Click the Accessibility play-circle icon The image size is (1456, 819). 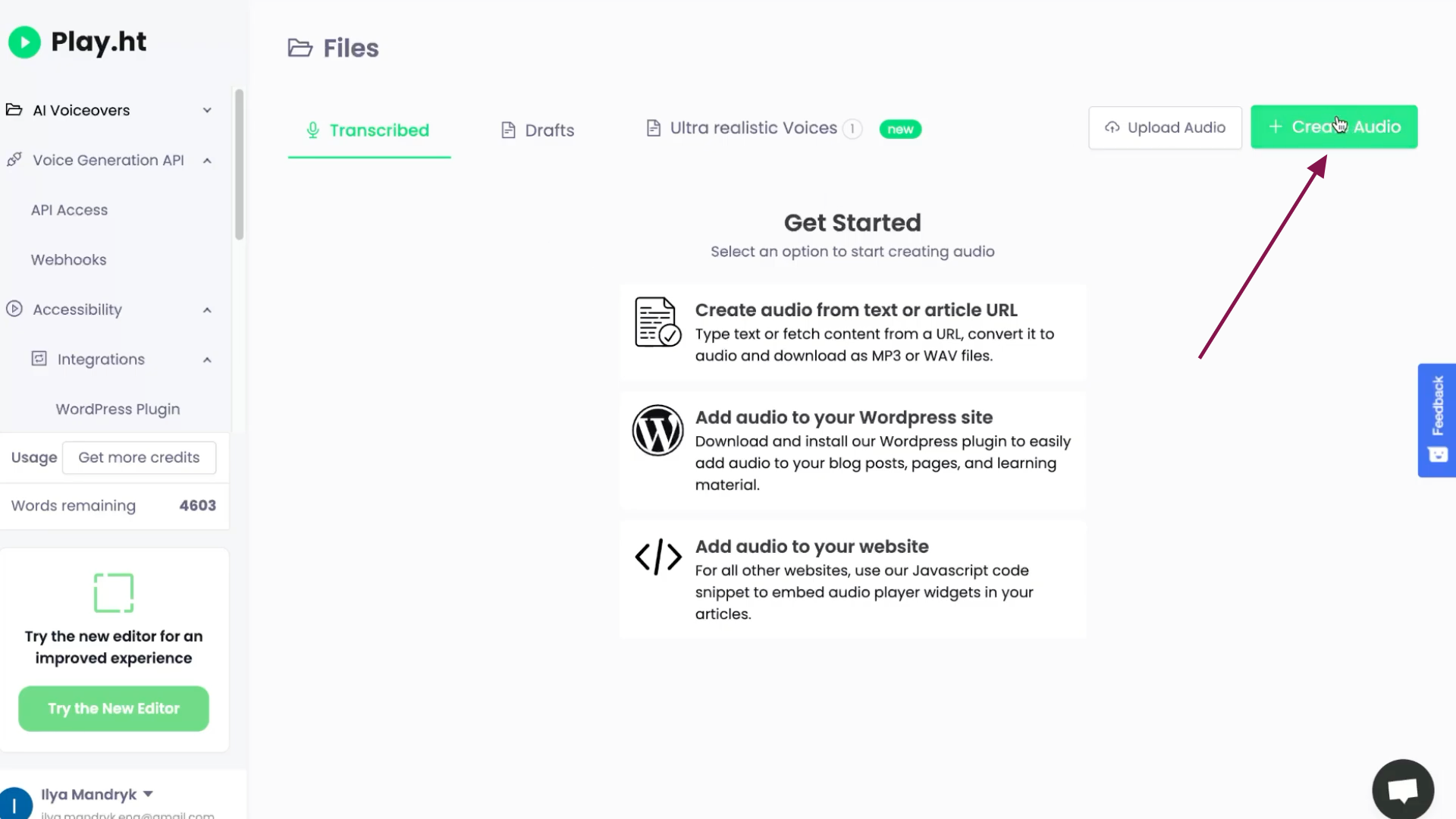(x=14, y=309)
